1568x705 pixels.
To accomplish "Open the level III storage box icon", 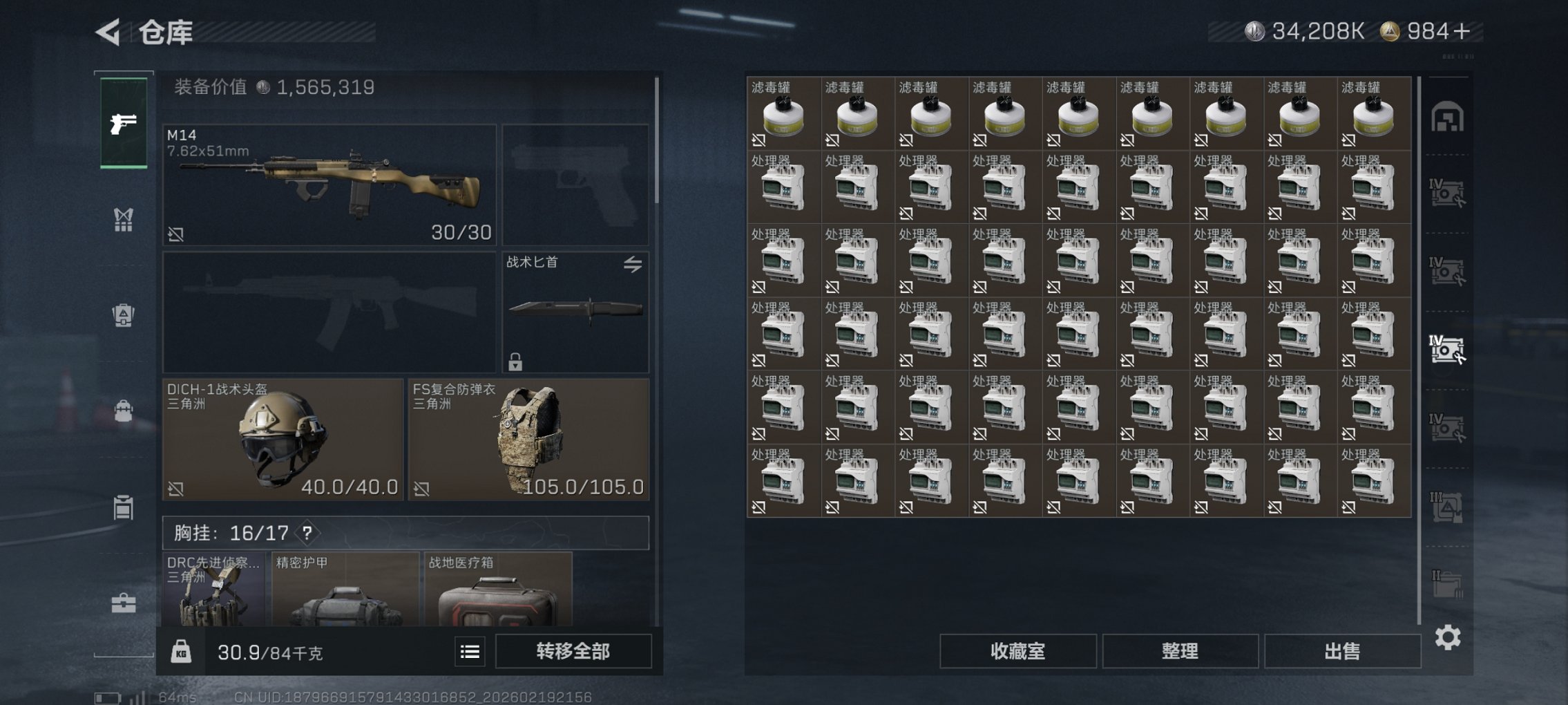I will 1446,507.
